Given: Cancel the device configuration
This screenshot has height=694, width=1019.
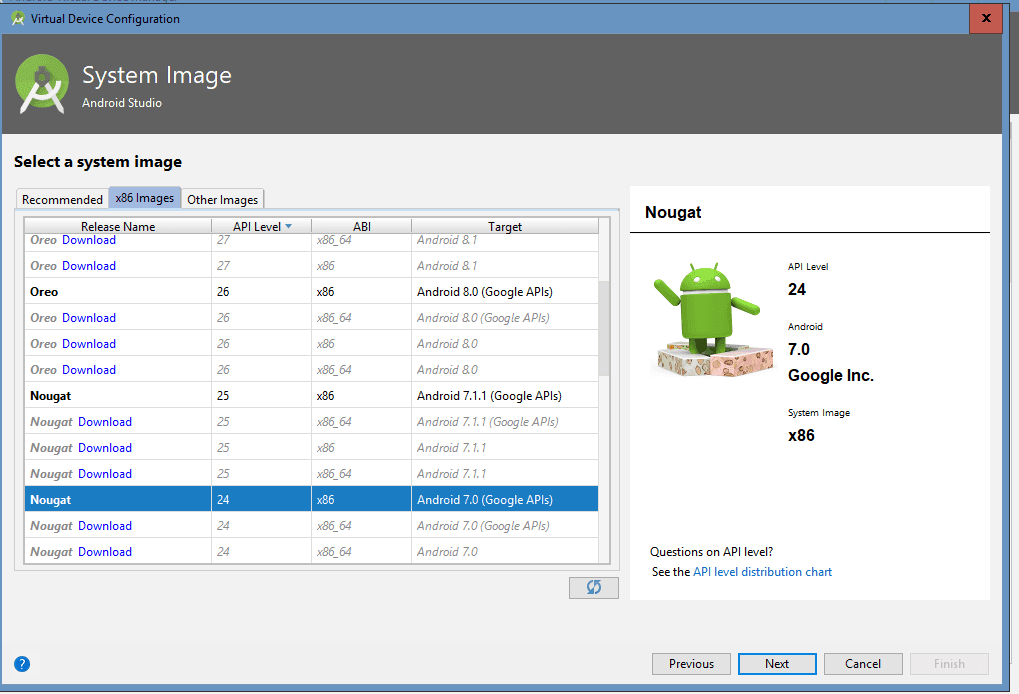Looking at the screenshot, I should coord(862,663).
